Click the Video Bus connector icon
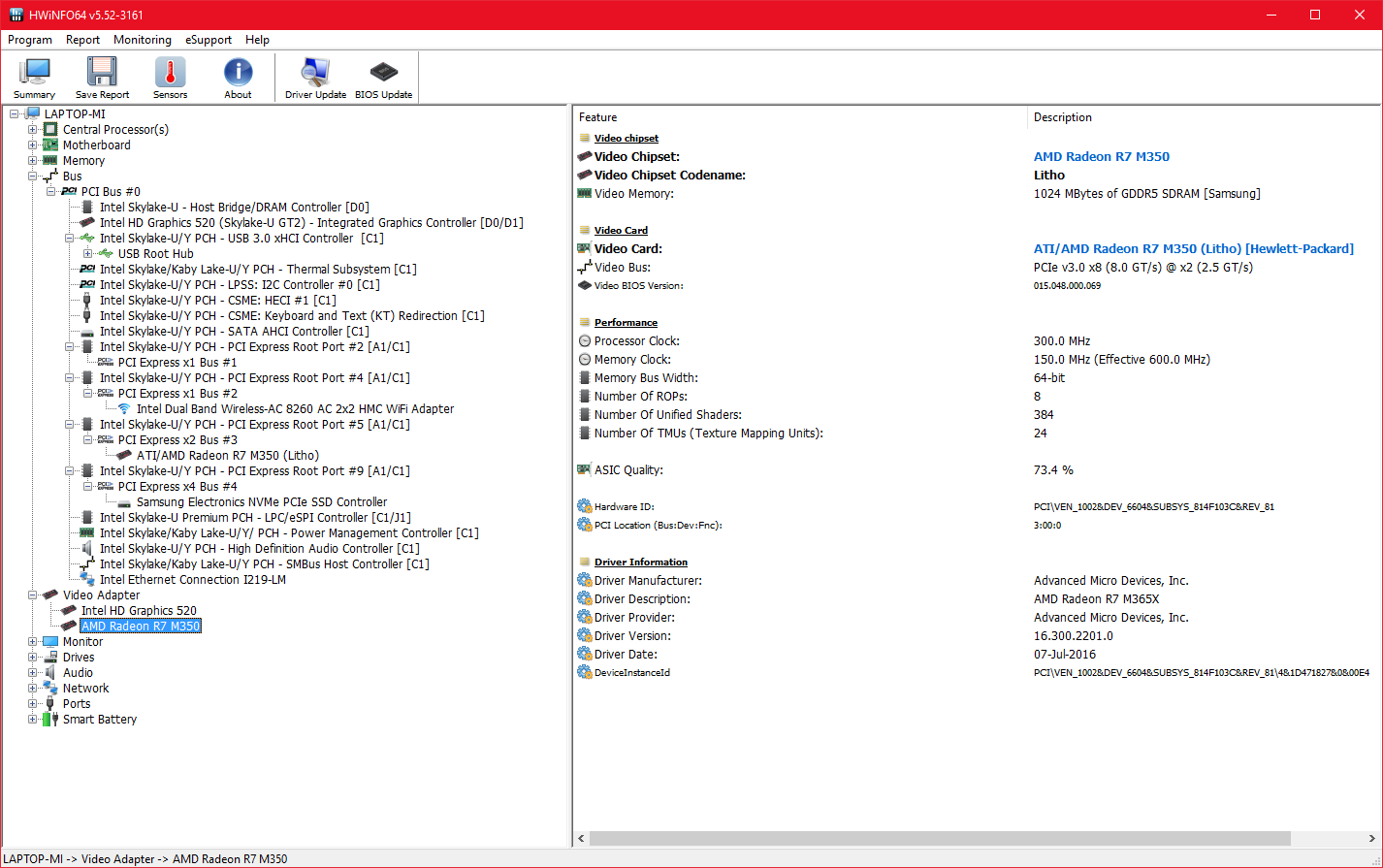The height and width of the screenshot is (868, 1383). (584, 267)
